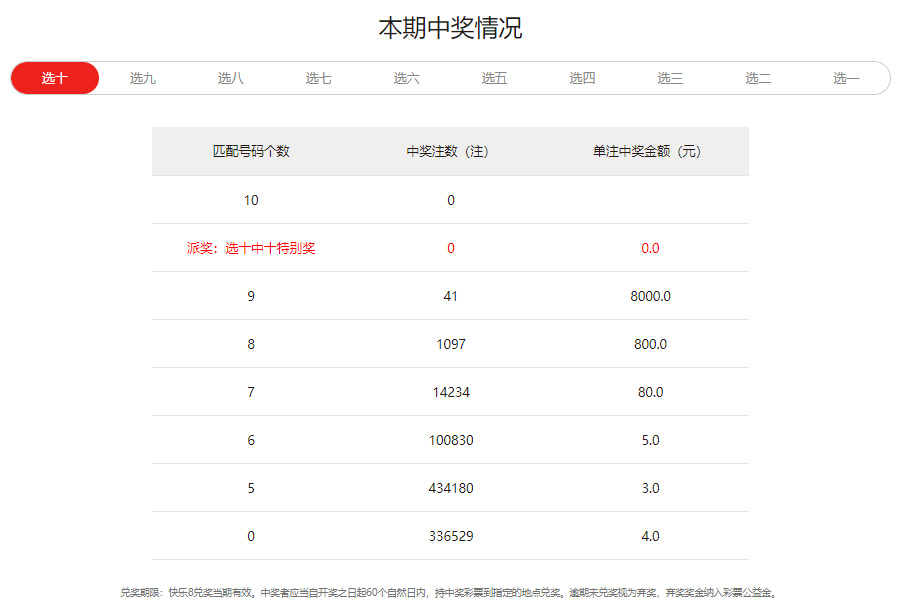901x614 pixels.
Task: Open the 选五 tab
Action: pos(494,78)
